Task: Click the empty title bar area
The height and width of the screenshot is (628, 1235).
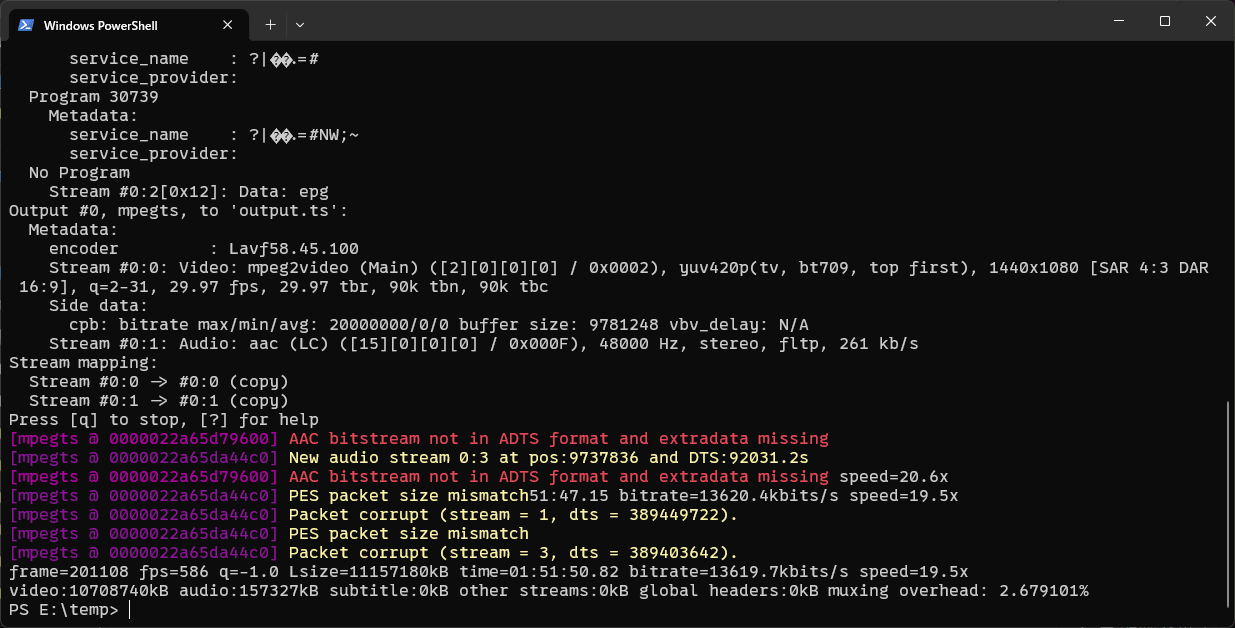Action: tap(700, 22)
